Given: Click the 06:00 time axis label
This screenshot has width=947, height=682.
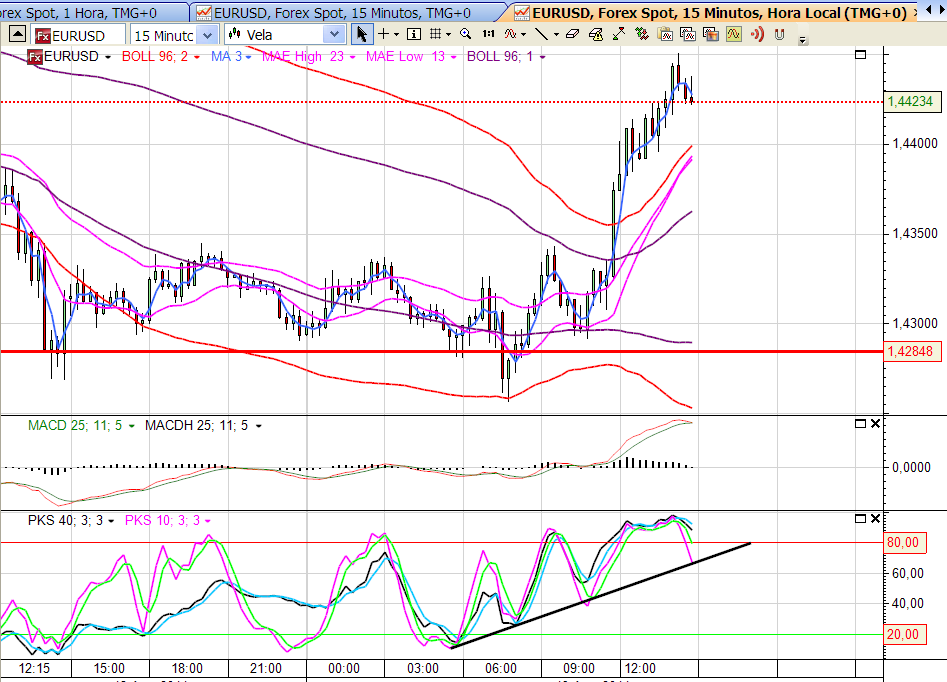Looking at the screenshot, I should tap(501, 669).
